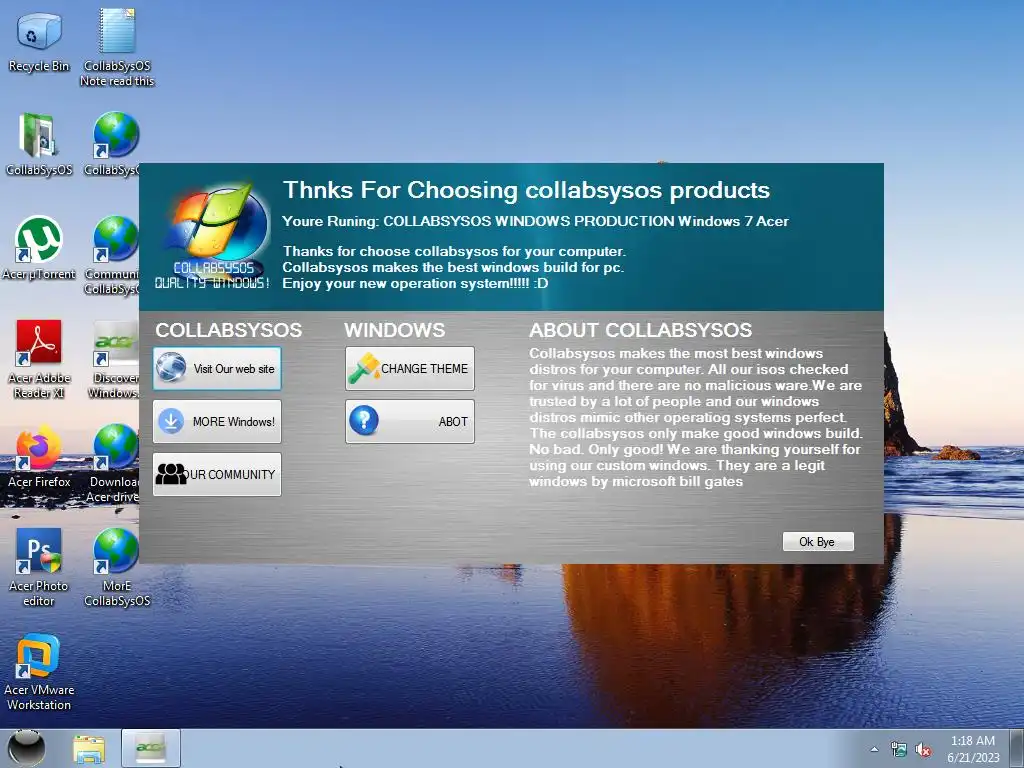1024x768 pixels.
Task: Open the Recycle Bin desktop icon
Action: coord(39,42)
